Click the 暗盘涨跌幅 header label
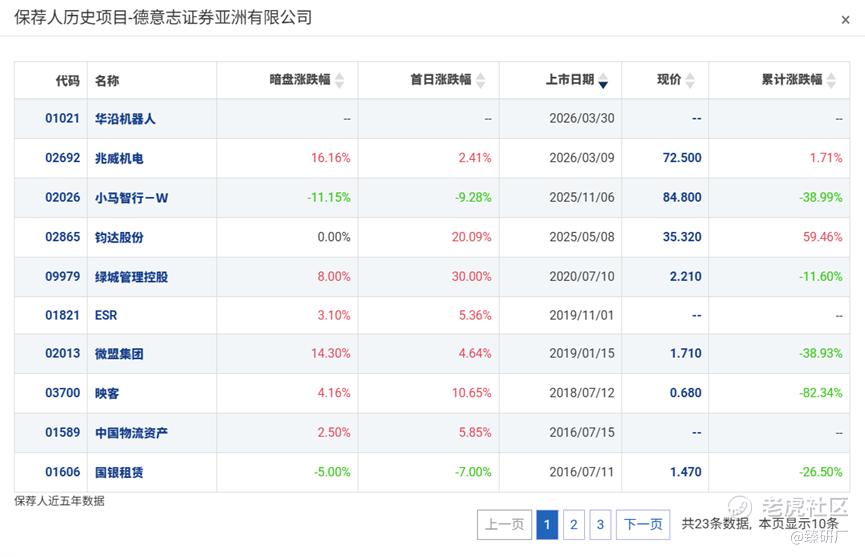Viewport: 865px width, 557px height. [300, 80]
